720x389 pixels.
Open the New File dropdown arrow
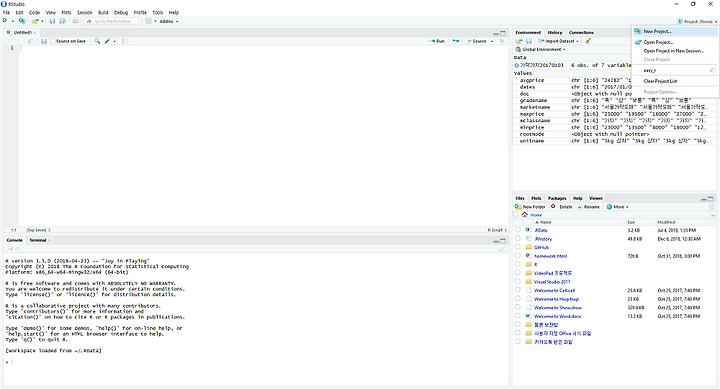coord(12,22)
